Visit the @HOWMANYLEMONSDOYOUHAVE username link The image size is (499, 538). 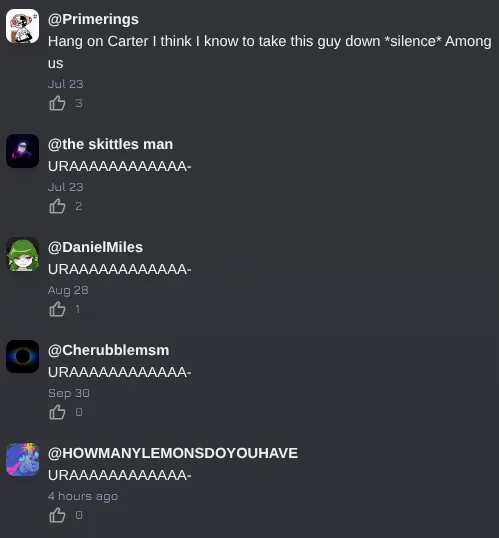click(173, 453)
